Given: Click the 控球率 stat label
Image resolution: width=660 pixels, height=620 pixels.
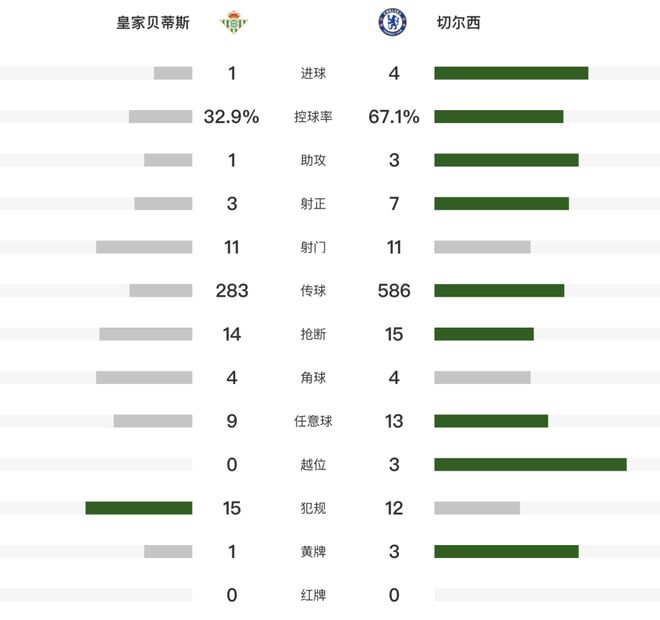Looking at the screenshot, I should coord(313,117).
